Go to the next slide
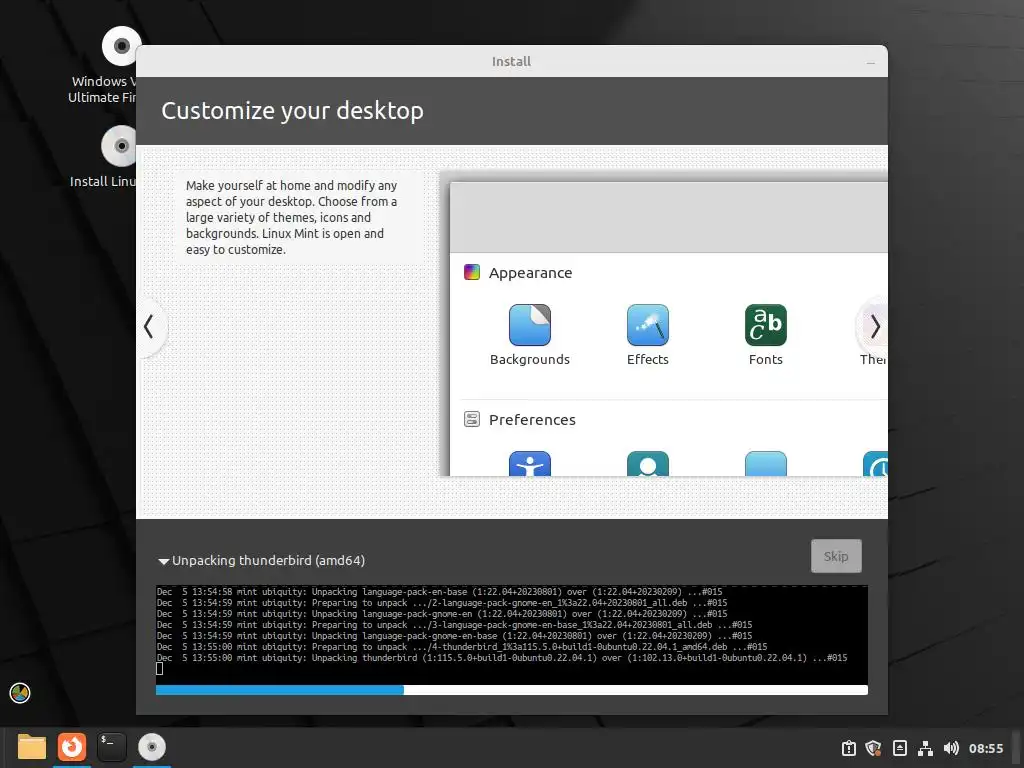1024x768 pixels. (874, 326)
